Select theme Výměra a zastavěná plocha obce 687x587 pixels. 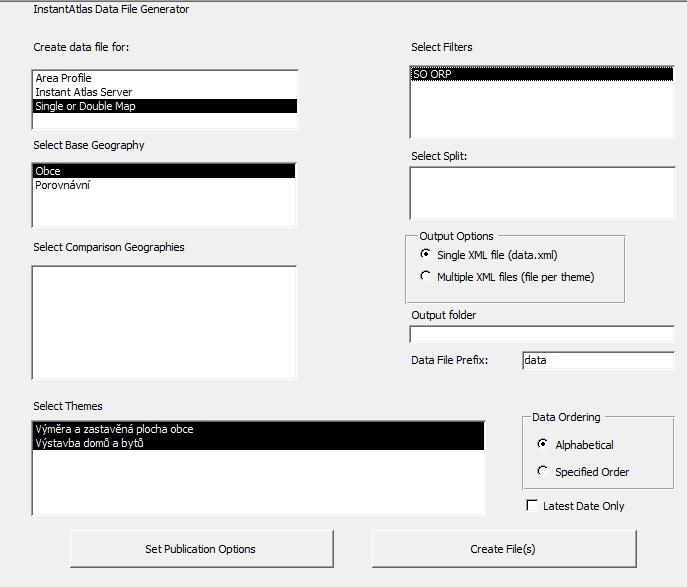click(259, 429)
